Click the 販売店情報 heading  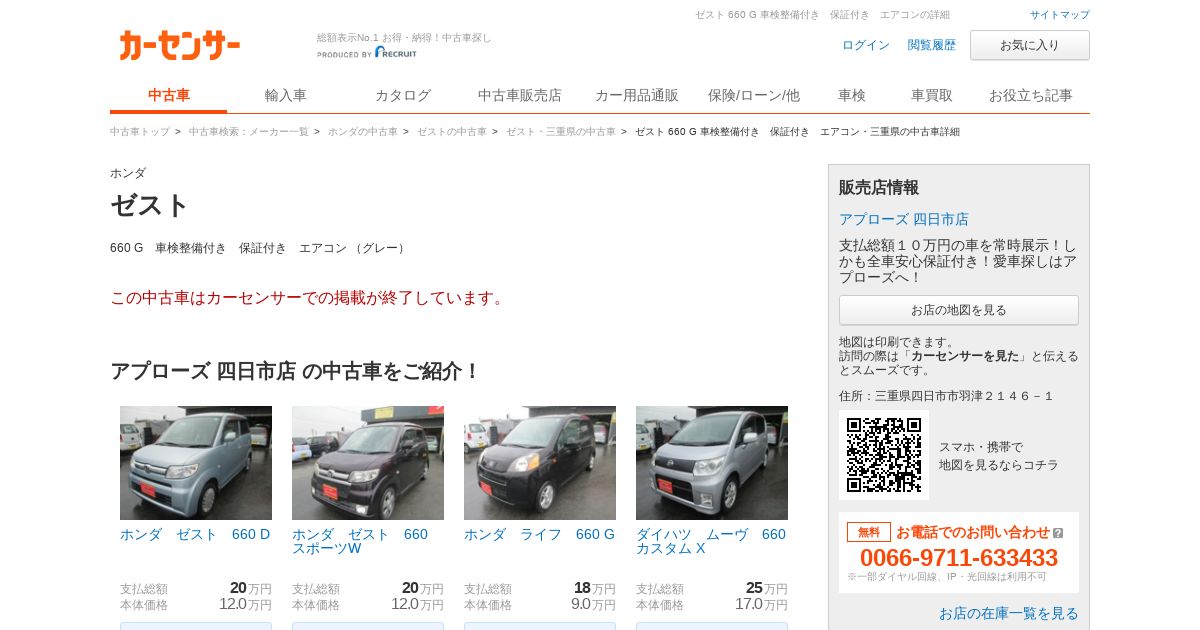tap(879, 187)
